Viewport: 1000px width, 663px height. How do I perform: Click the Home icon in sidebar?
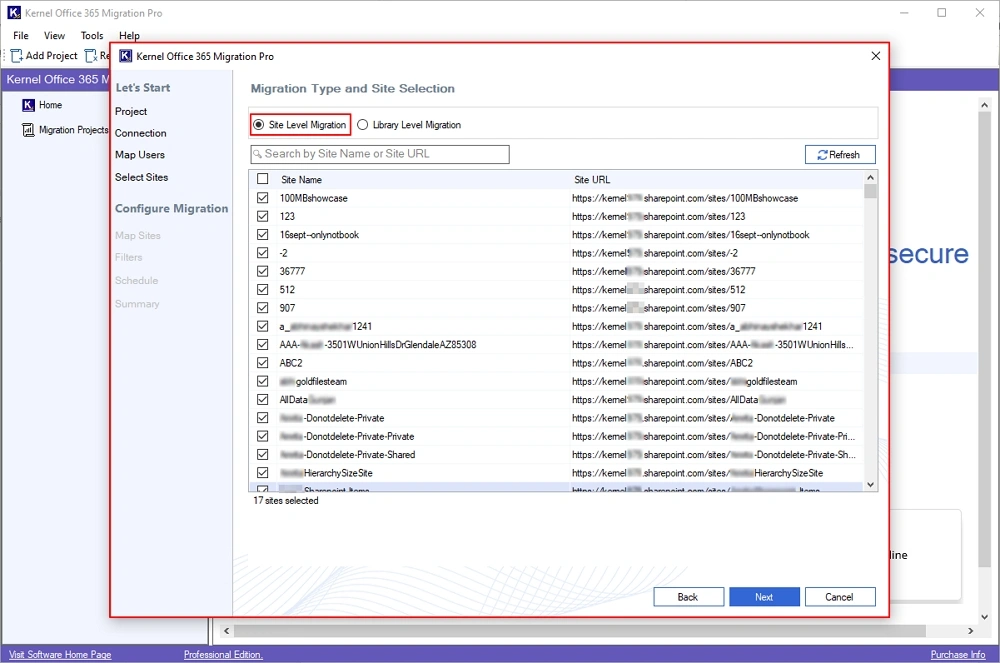(x=28, y=105)
